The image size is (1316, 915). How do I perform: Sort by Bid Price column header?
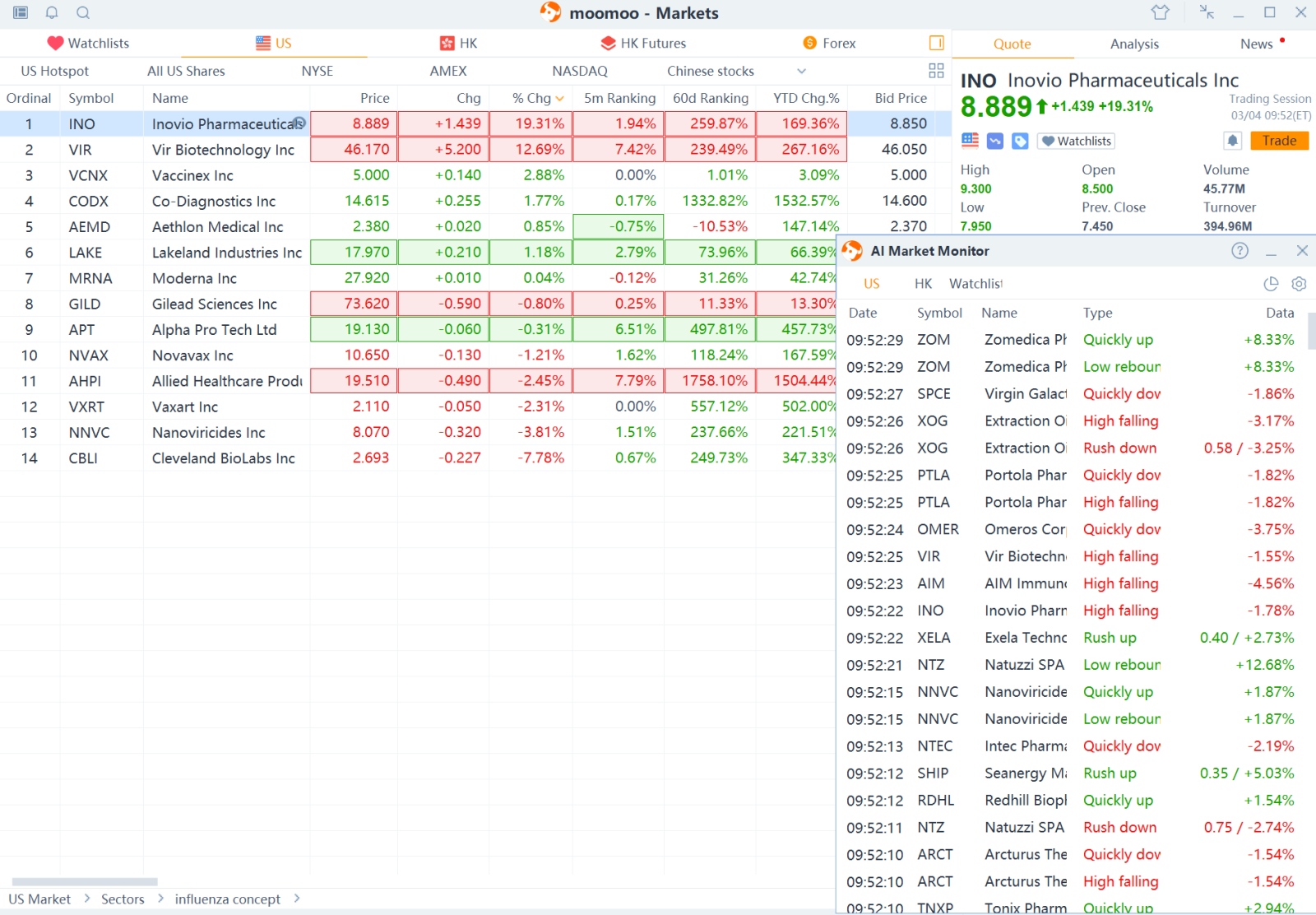[x=901, y=98]
